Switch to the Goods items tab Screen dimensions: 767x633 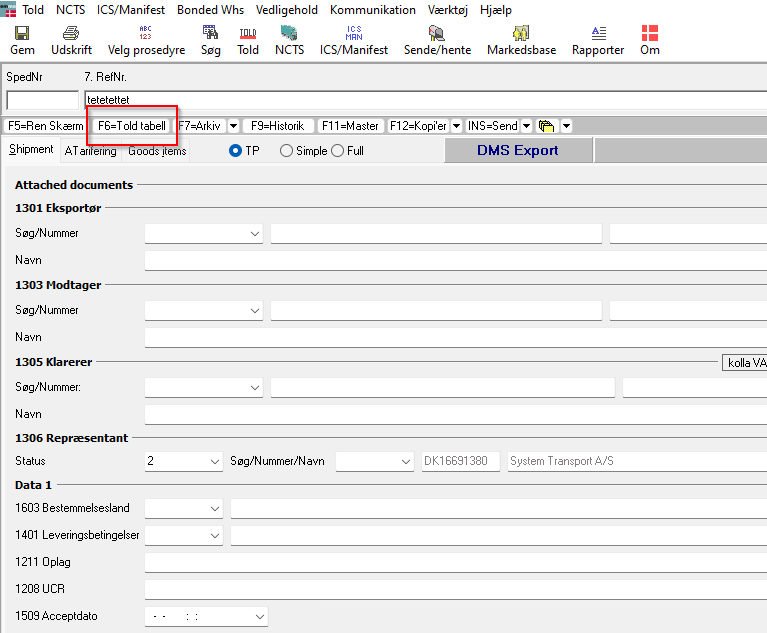click(x=157, y=151)
